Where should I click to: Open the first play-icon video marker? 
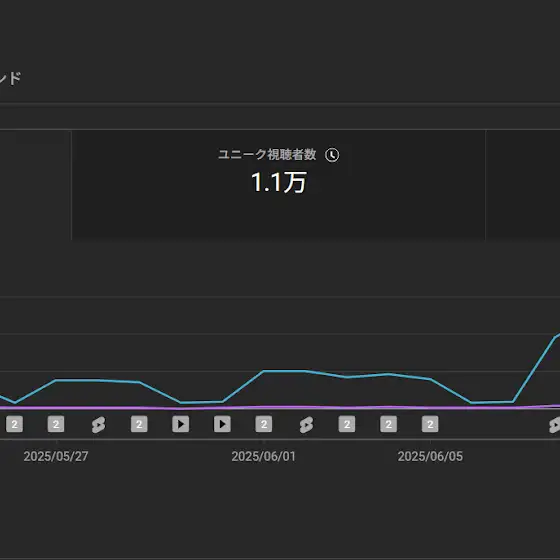coord(181,424)
